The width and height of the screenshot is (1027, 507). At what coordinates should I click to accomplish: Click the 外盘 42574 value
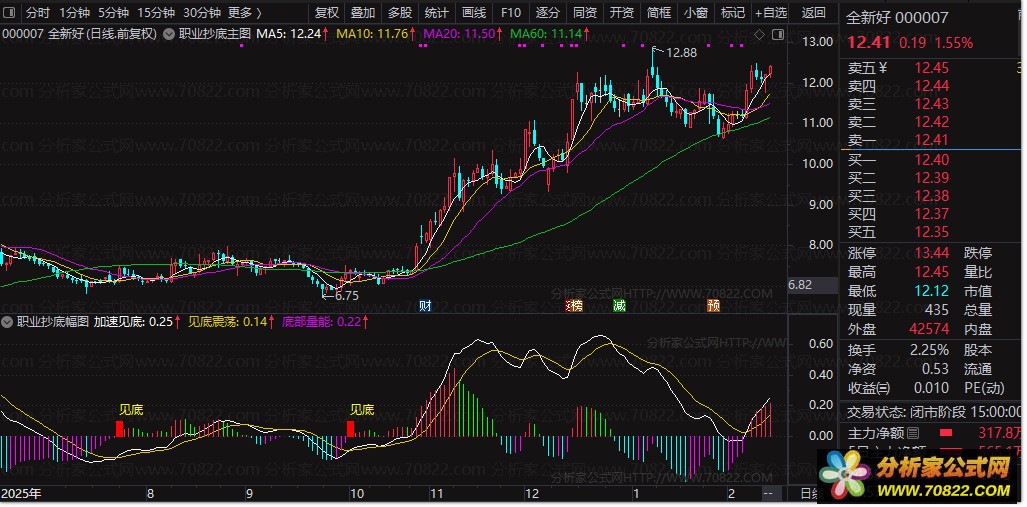click(x=928, y=329)
